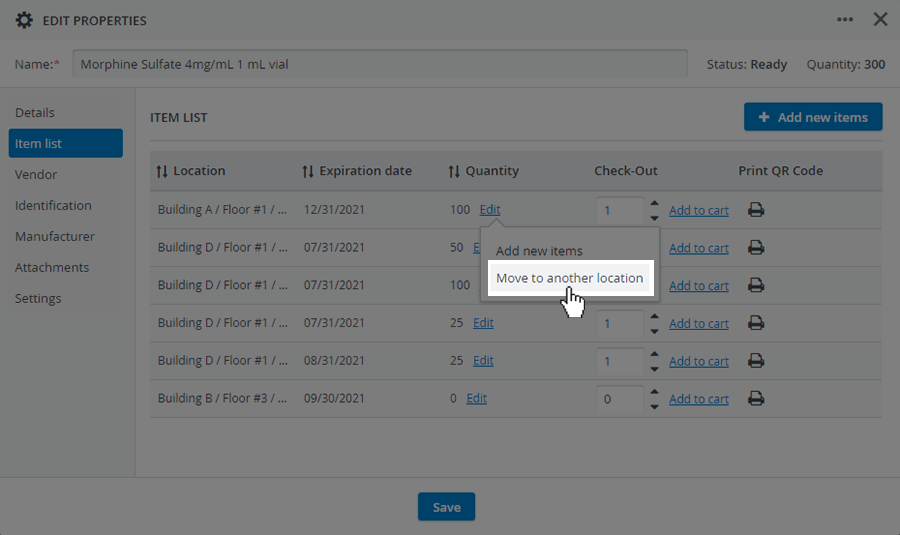The height and width of the screenshot is (535, 900).
Task: Edit quantity for the 08/31/2021 row
Action: click(x=483, y=360)
